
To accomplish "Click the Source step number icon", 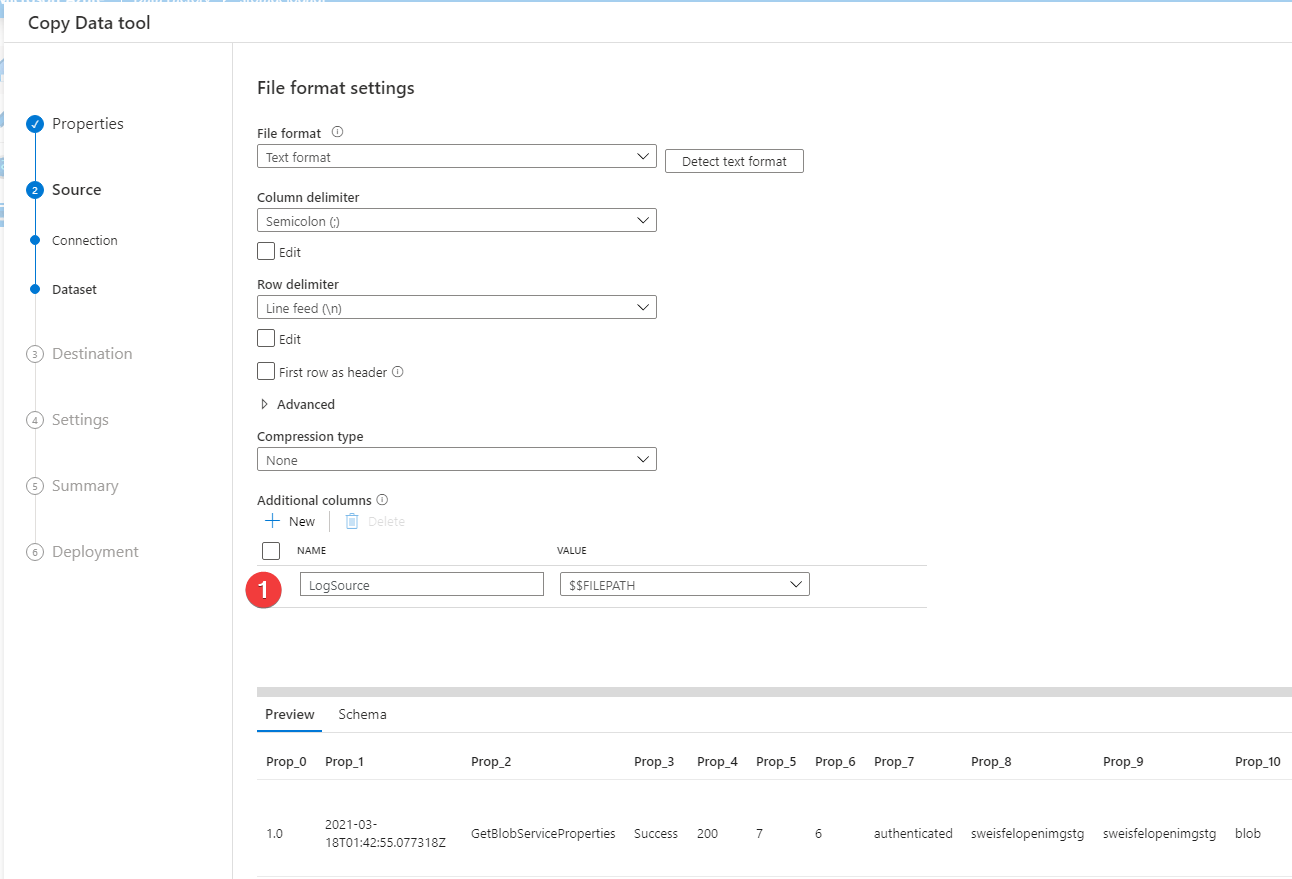I will point(34,189).
